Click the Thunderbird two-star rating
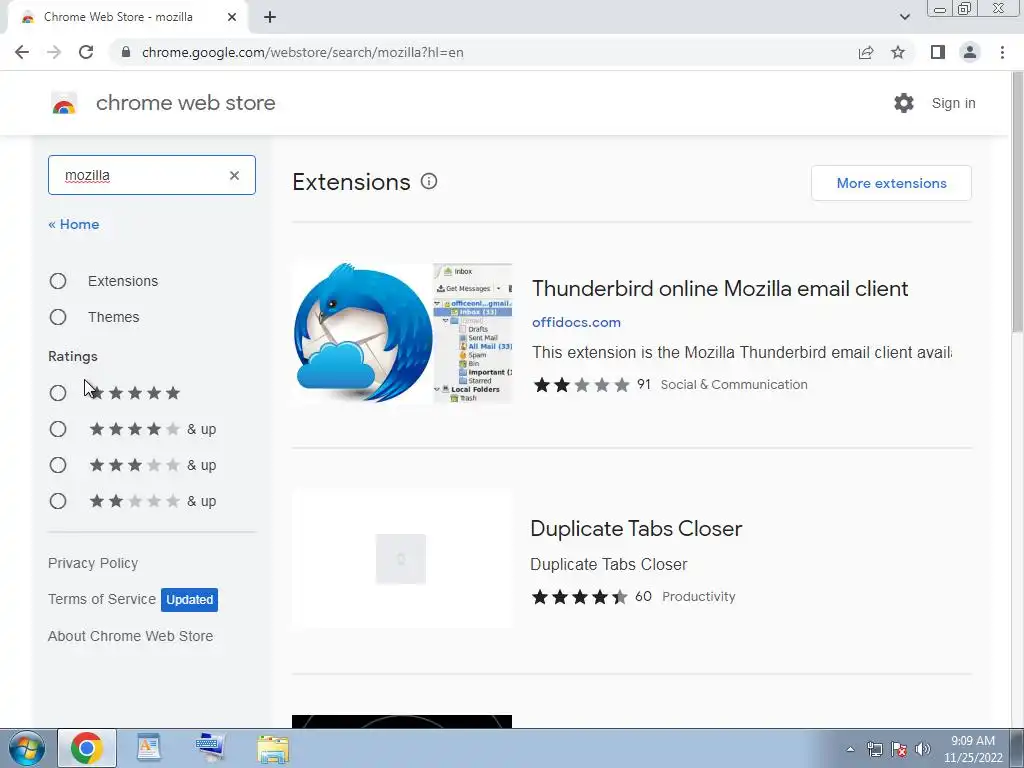 click(x=581, y=385)
